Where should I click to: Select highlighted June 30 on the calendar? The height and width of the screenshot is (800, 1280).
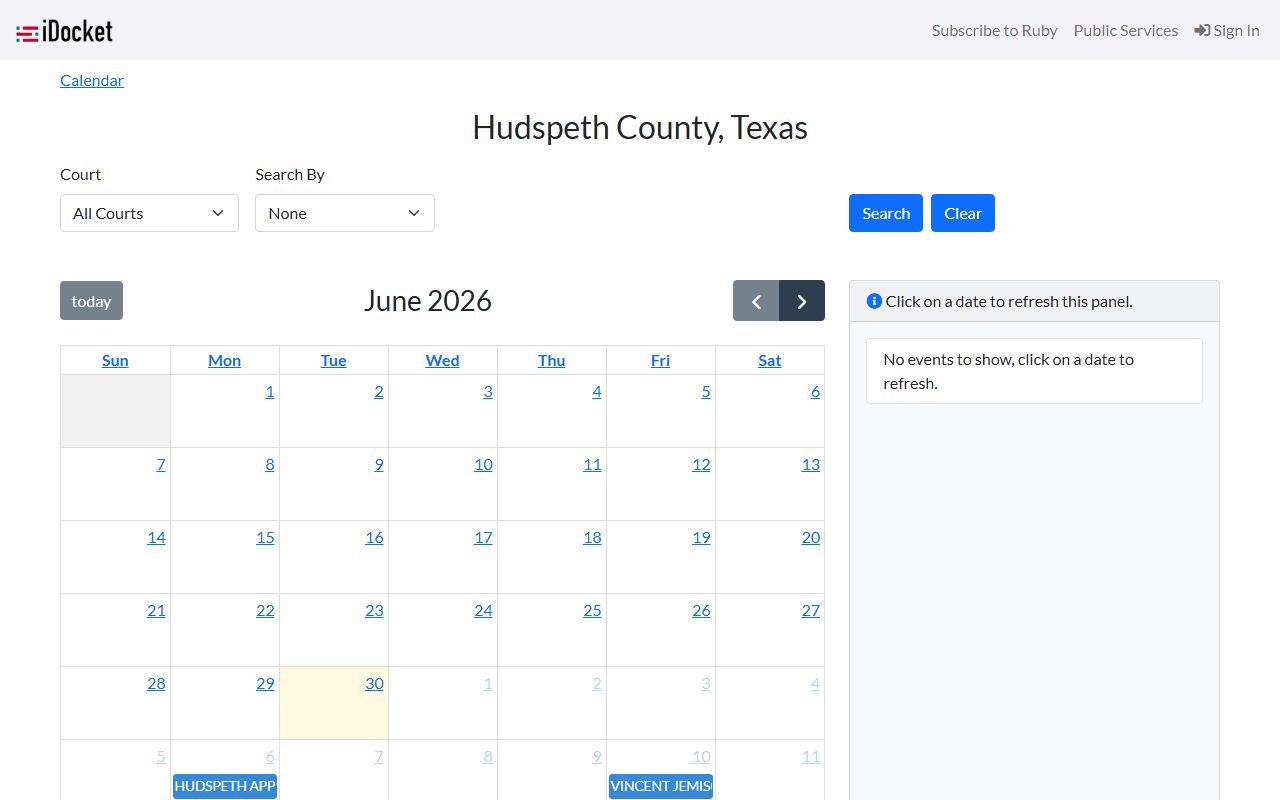pyautogui.click(x=374, y=683)
